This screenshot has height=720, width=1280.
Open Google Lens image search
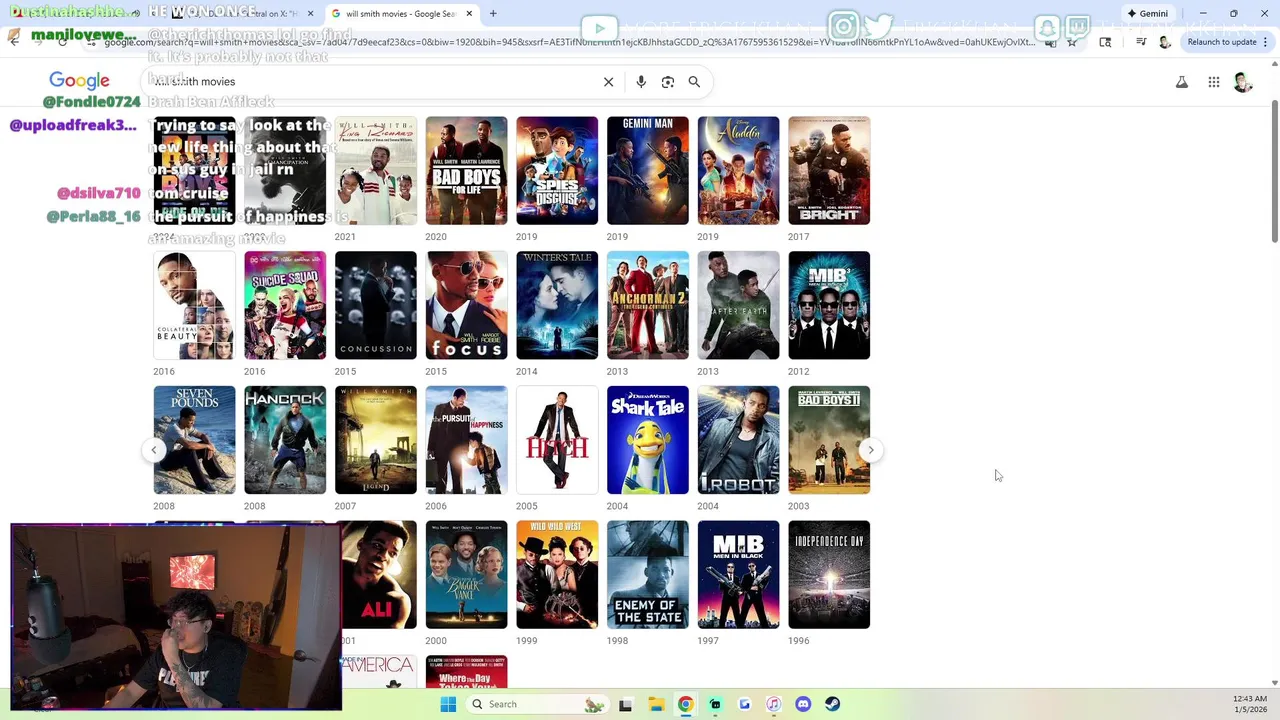click(x=668, y=82)
